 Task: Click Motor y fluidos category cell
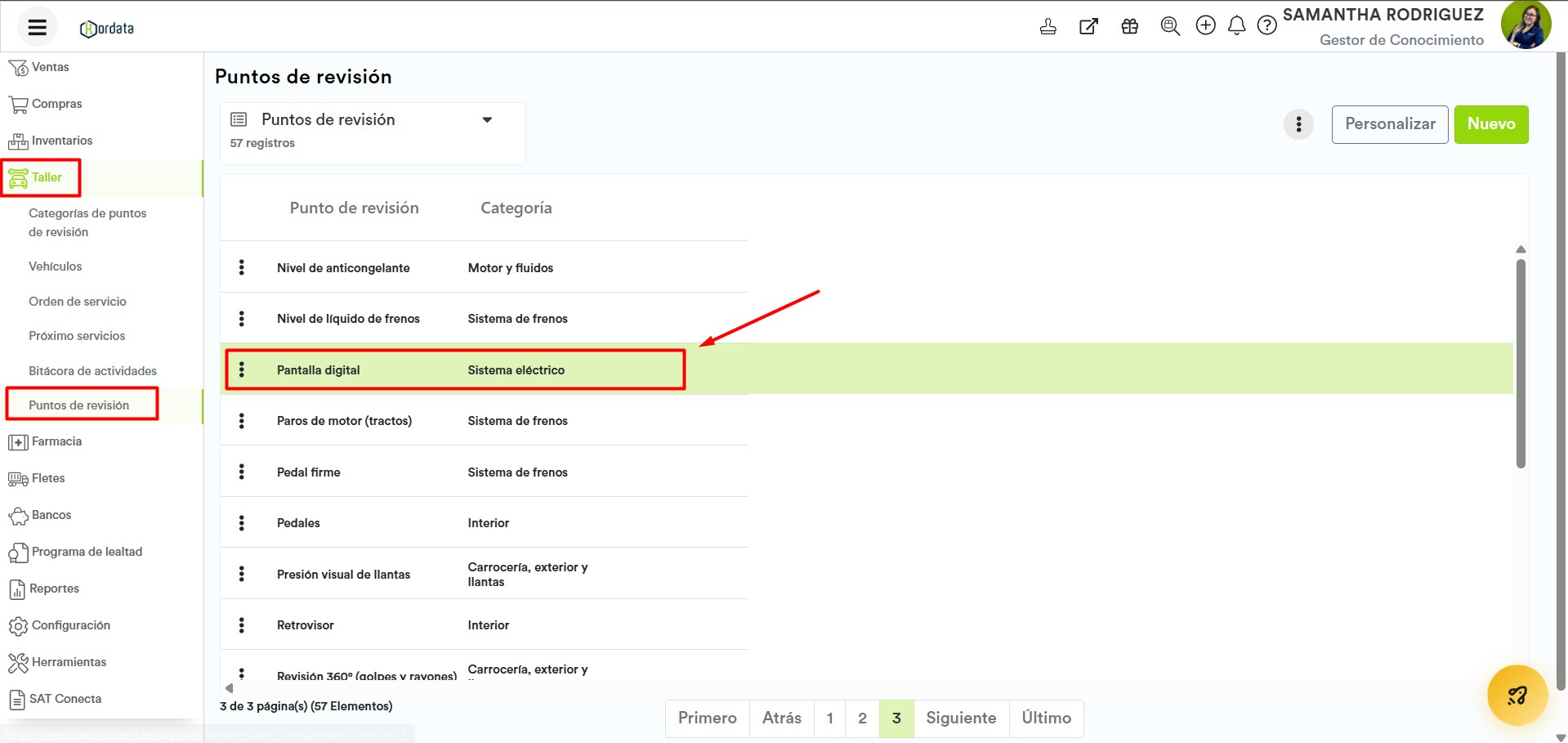coord(511,268)
